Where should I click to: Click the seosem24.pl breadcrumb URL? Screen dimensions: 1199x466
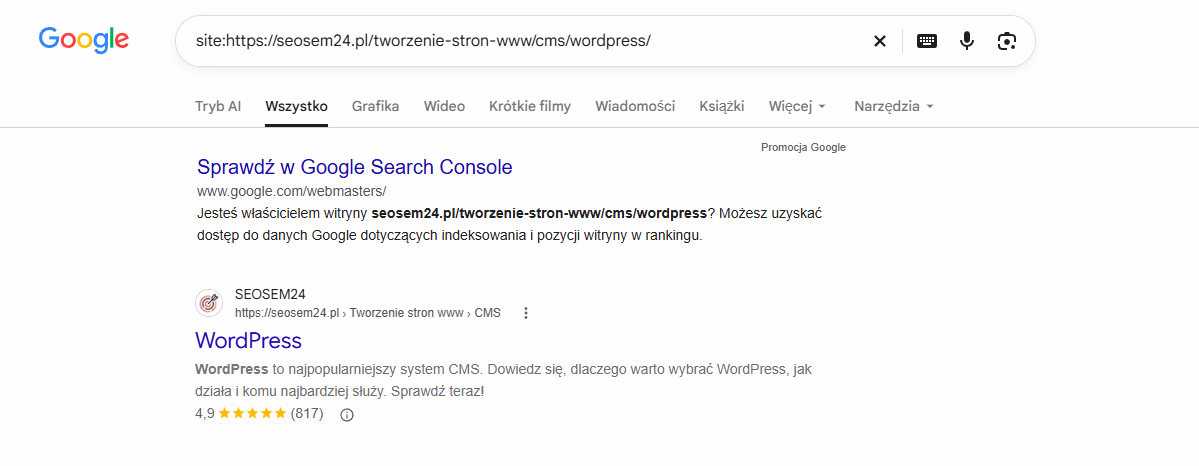pyautogui.click(x=368, y=312)
